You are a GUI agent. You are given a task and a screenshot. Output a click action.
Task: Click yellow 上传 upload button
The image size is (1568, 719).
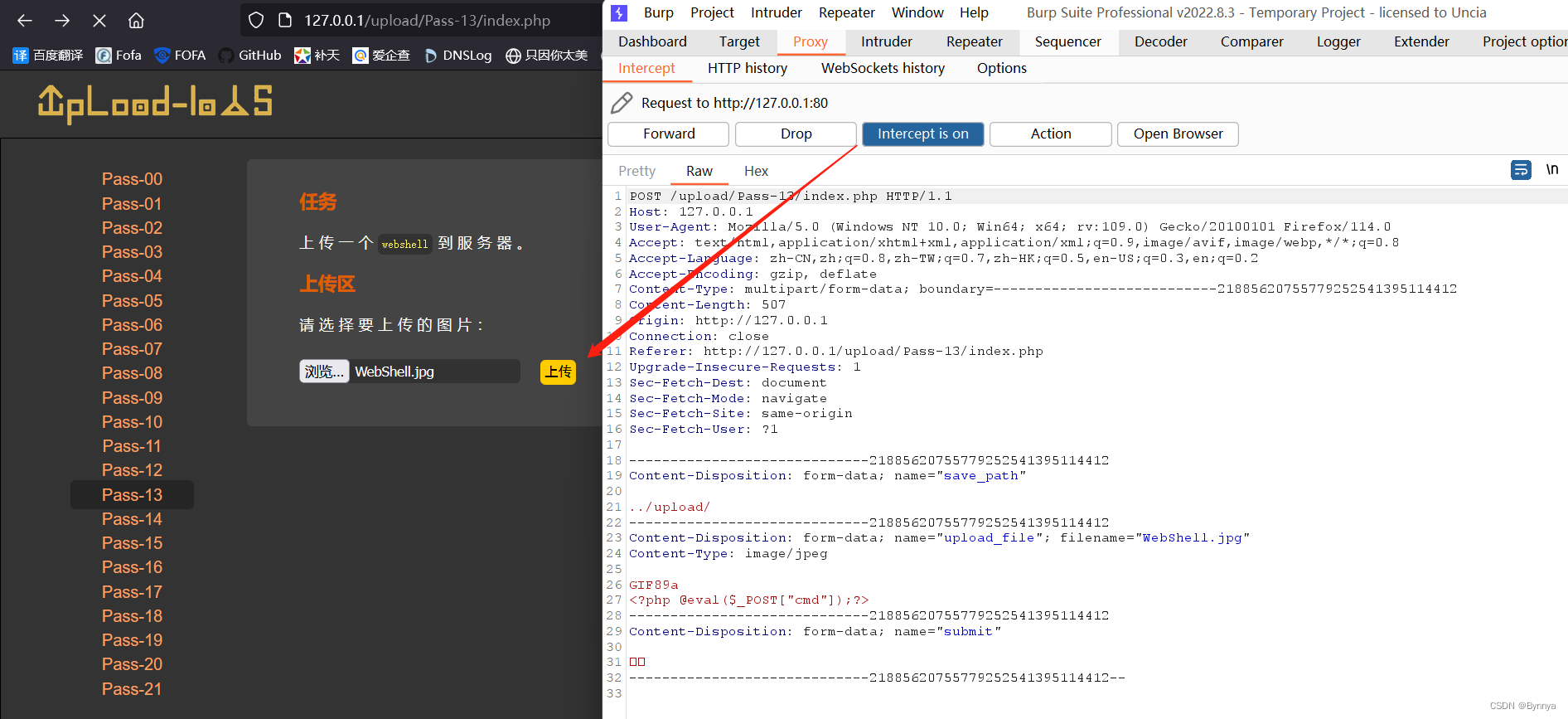click(x=559, y=372)
